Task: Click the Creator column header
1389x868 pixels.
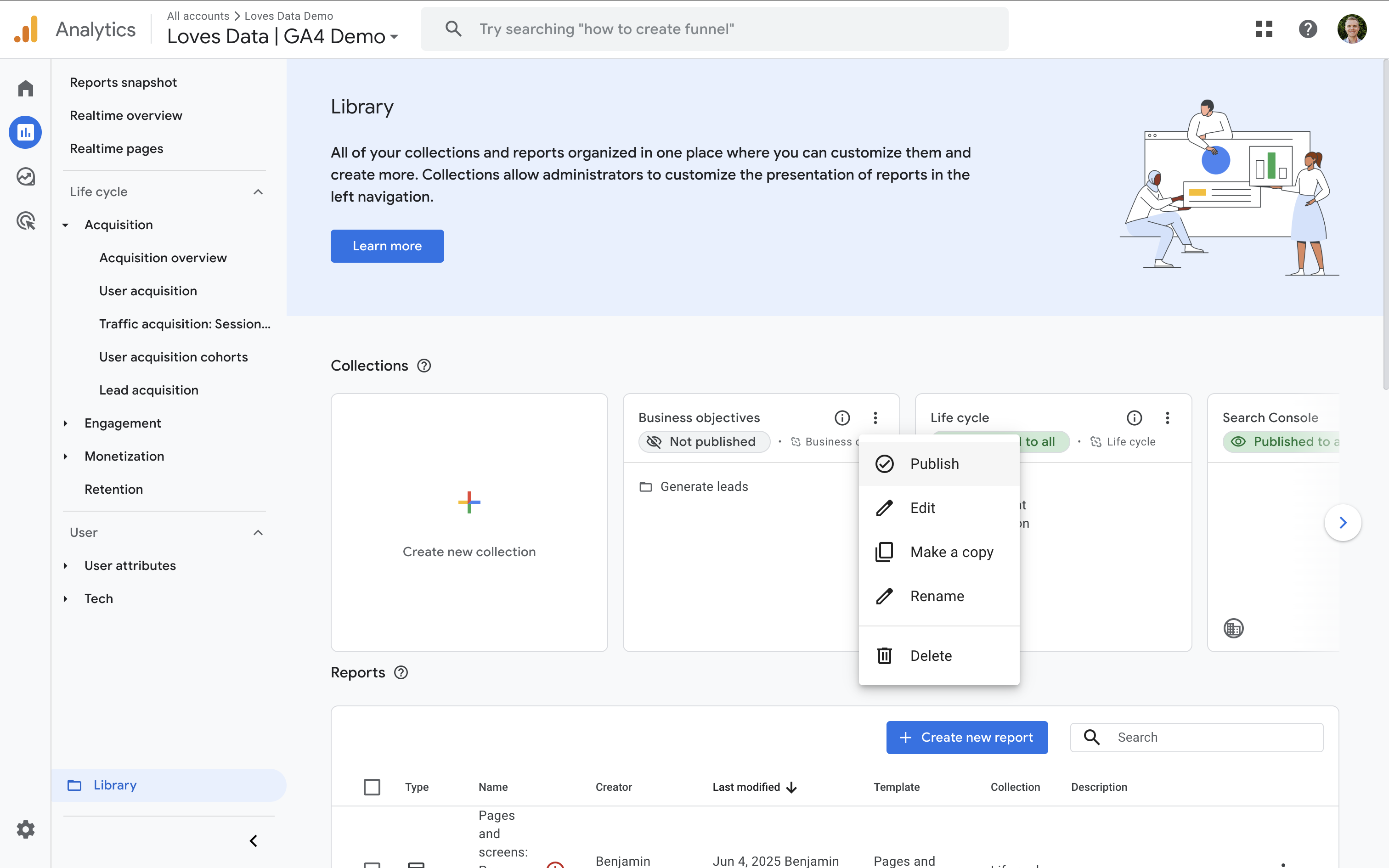Action: pos(614,787)
